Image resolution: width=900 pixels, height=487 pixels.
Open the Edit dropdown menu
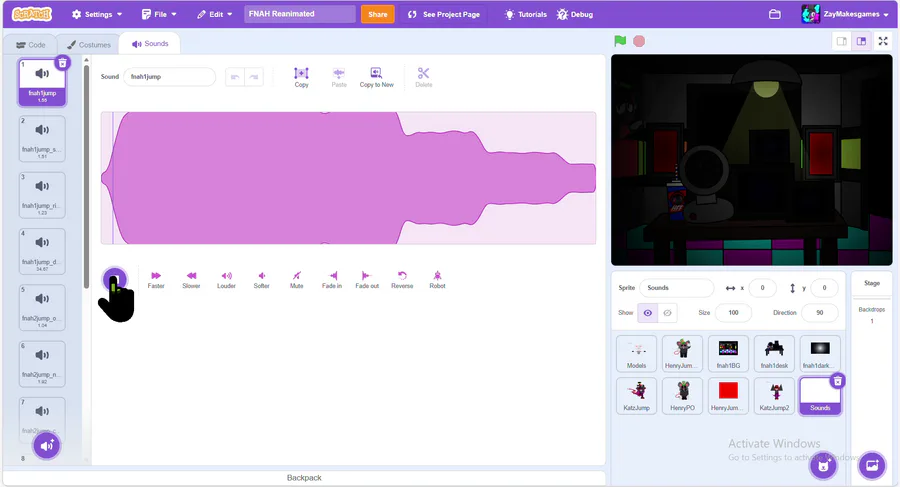click(x=214, y=14)
